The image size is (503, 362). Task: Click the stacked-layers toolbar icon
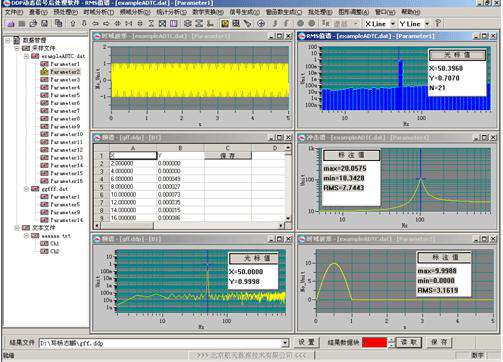188,24
